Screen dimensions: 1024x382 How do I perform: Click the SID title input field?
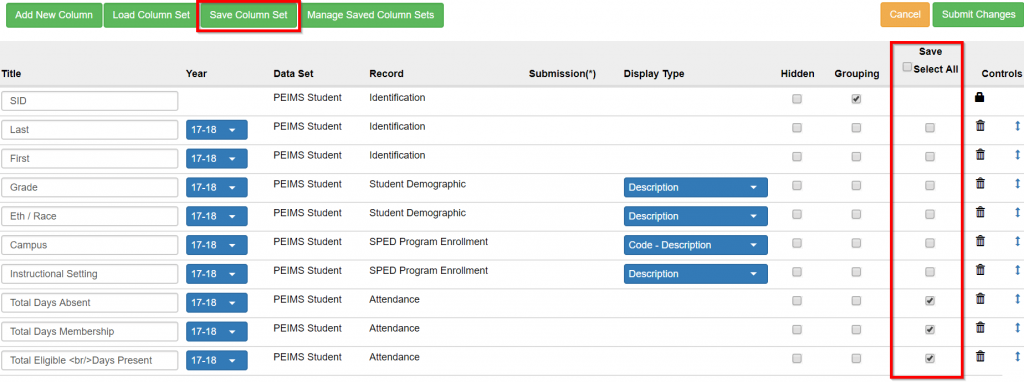point(89,101)
